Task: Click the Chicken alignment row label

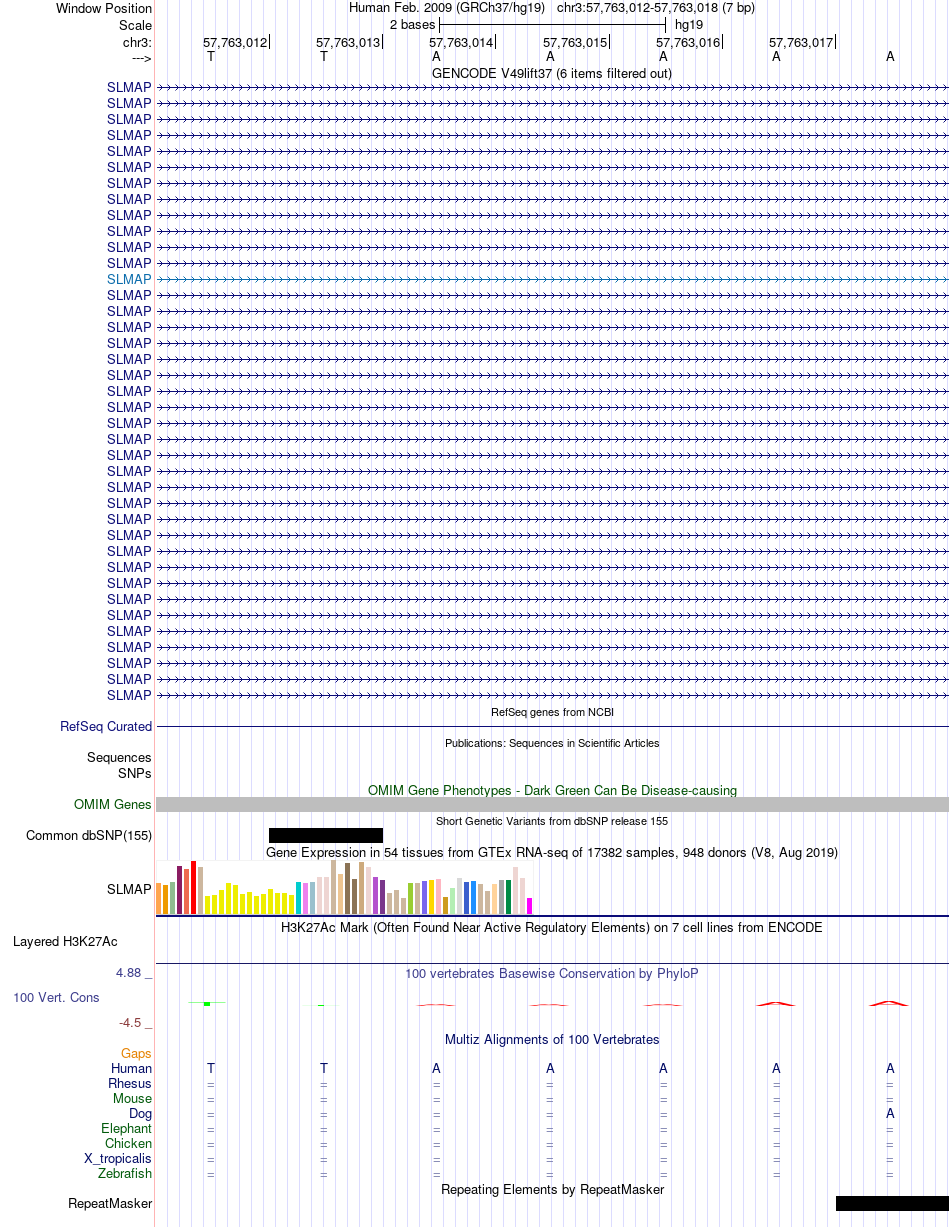Action: coord(128,1143)
